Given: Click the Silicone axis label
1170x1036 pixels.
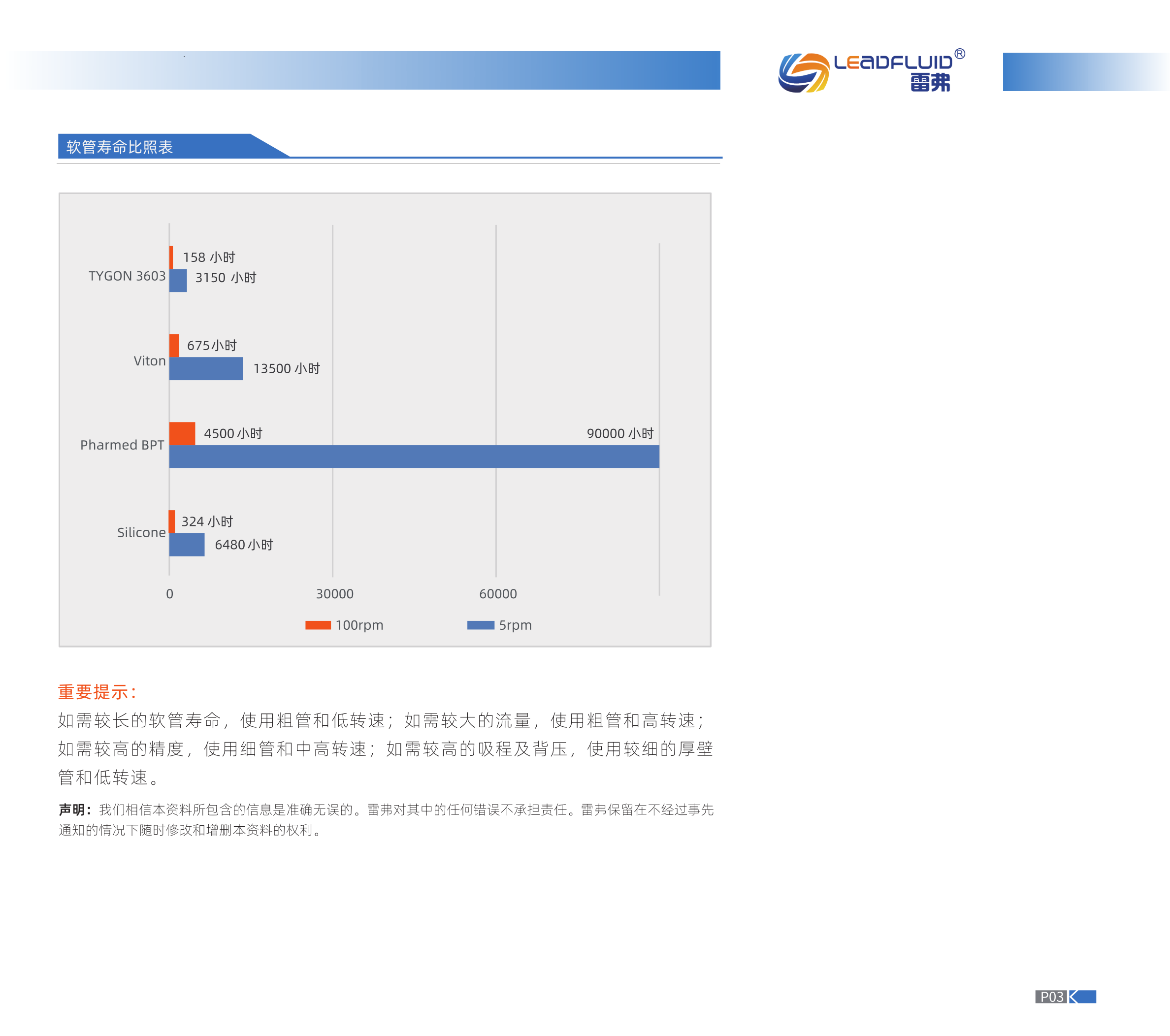Looking at the screenshot, I should tap(141, 532).
